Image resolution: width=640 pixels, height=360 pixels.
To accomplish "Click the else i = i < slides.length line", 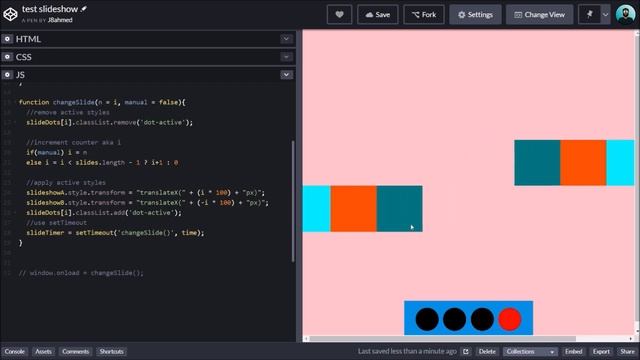I will 102,162.
